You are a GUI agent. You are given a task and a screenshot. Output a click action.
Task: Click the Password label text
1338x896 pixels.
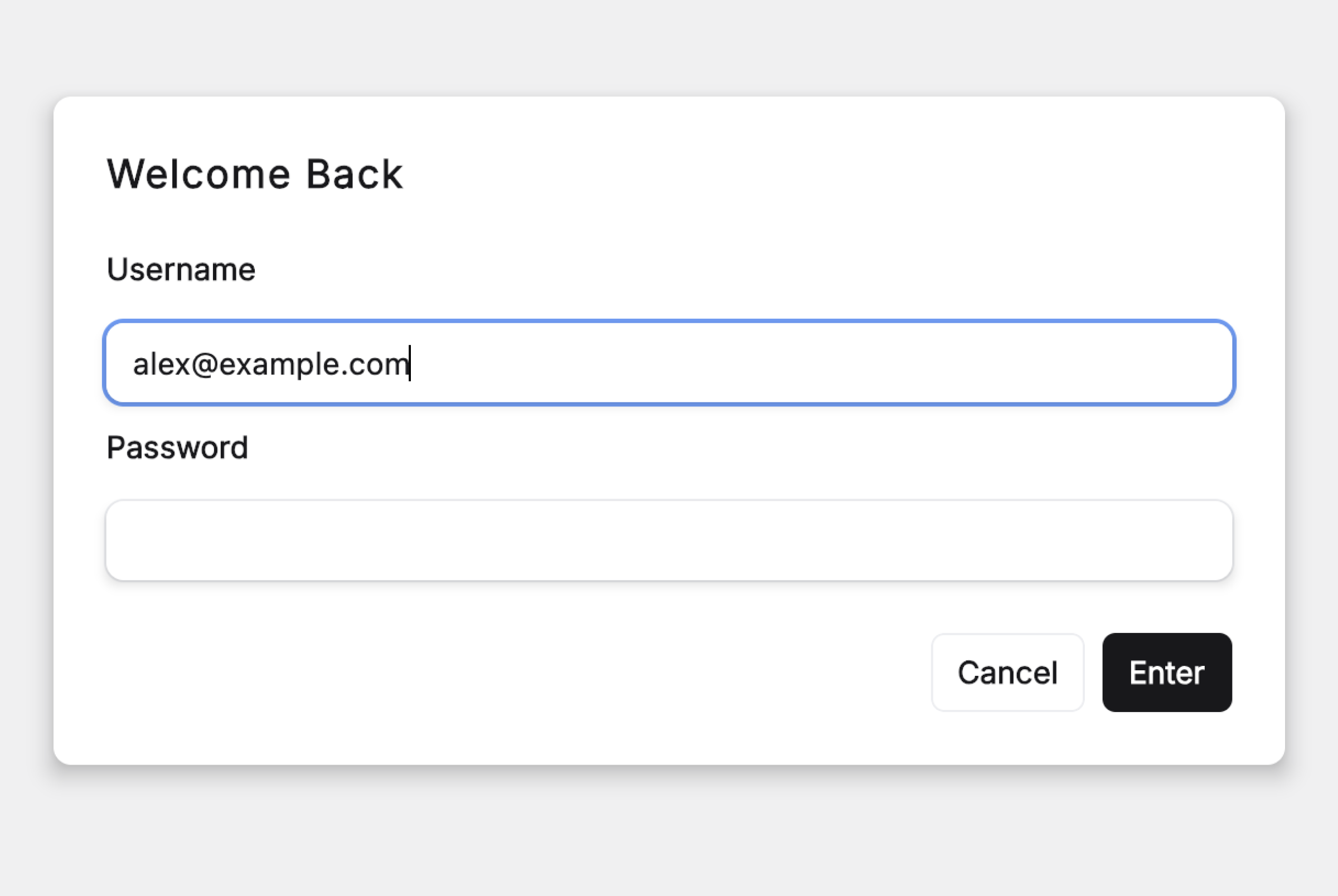click(x=177, y=447)
